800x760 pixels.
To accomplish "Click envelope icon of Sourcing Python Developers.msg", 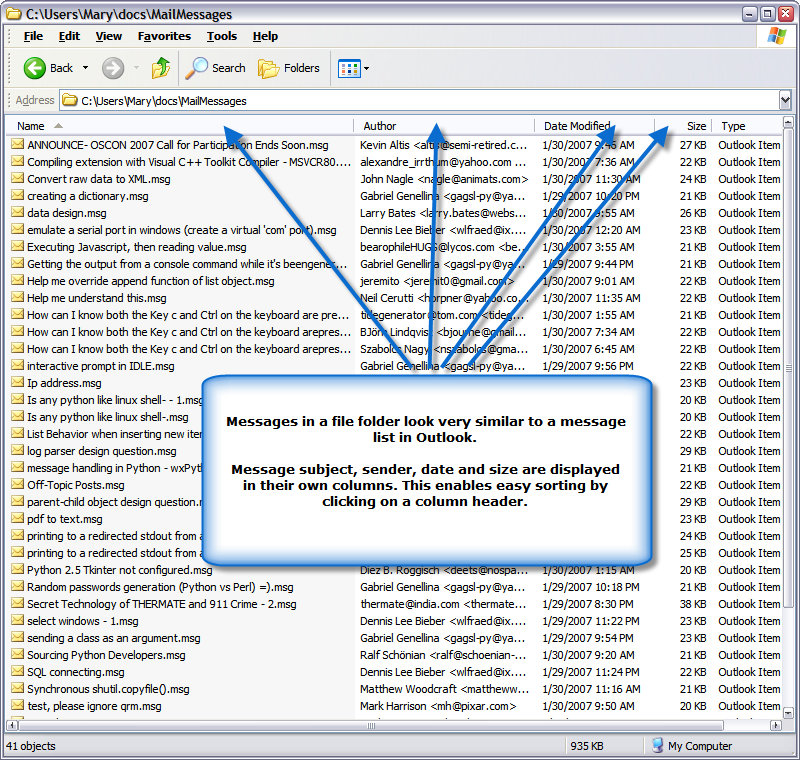I will (18, 654).
